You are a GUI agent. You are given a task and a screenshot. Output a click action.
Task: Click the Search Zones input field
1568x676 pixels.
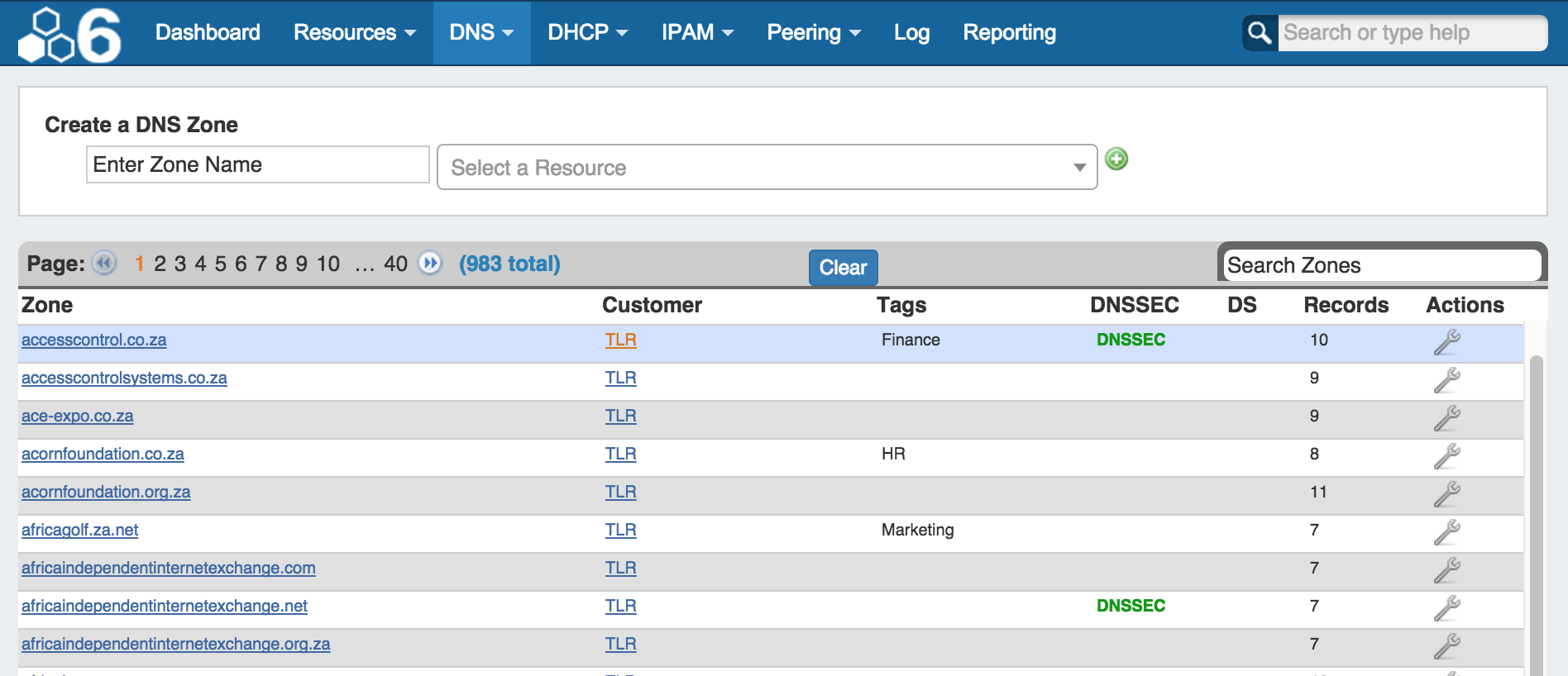tap(1381, 265)
